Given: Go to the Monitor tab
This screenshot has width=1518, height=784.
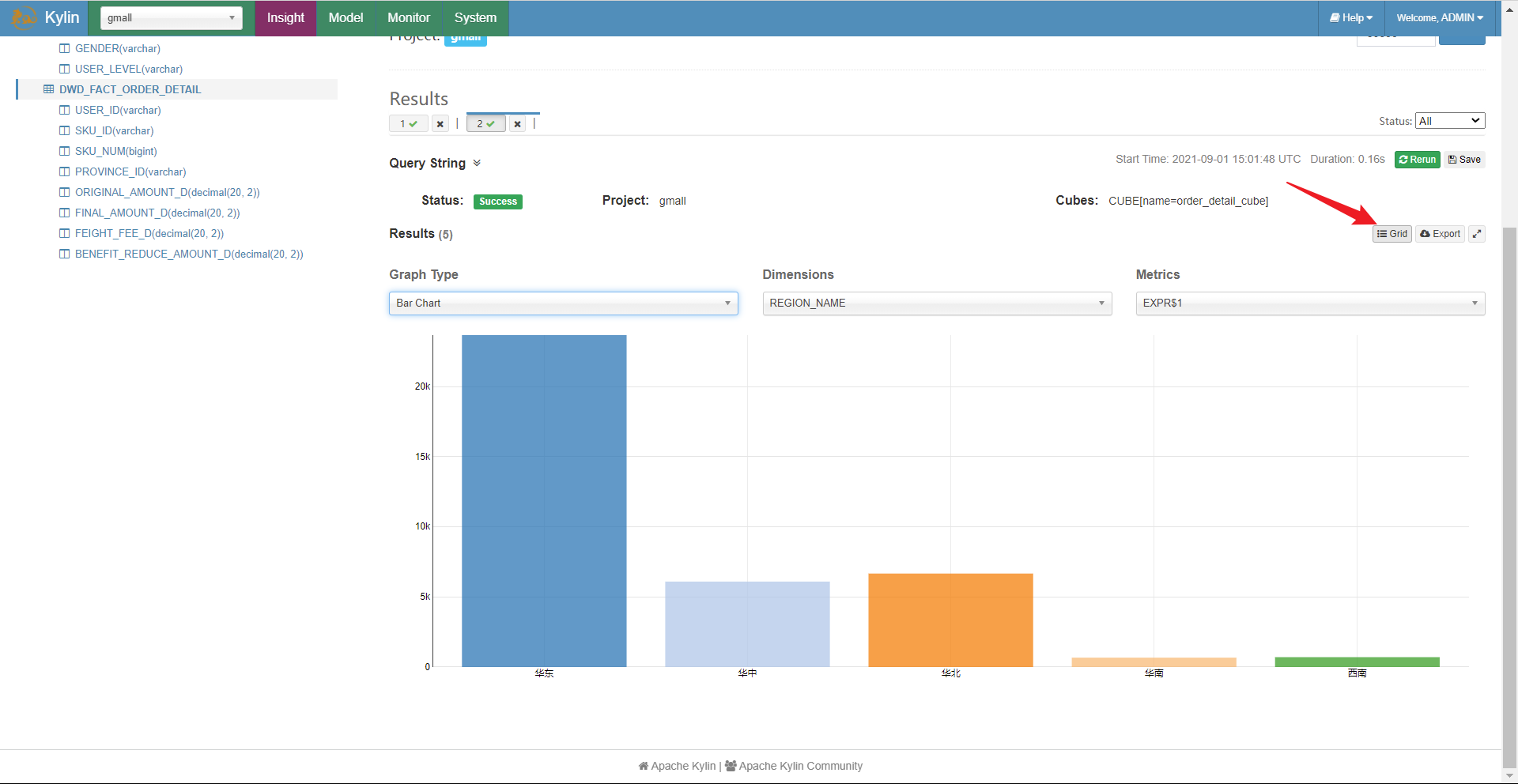Looking at the screenshot, I should coord(409,17).
